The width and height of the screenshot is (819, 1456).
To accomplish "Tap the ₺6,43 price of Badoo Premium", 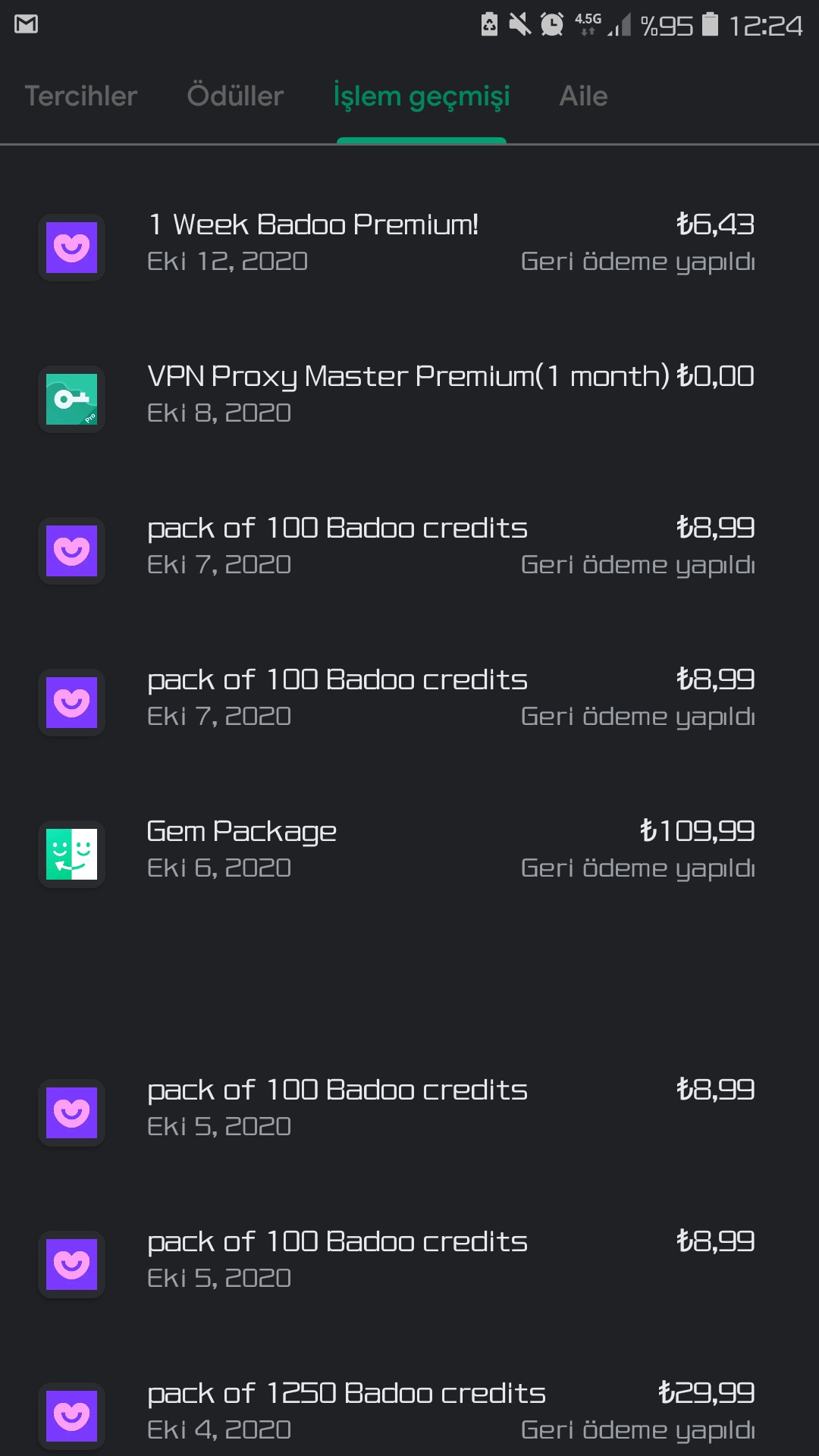I will coord(715,224).
